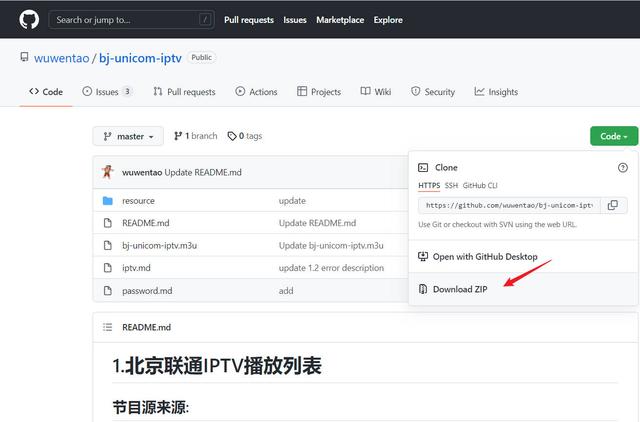Click Open with GitHub Desktop
The image size is (640, 422).
[484, 257]
